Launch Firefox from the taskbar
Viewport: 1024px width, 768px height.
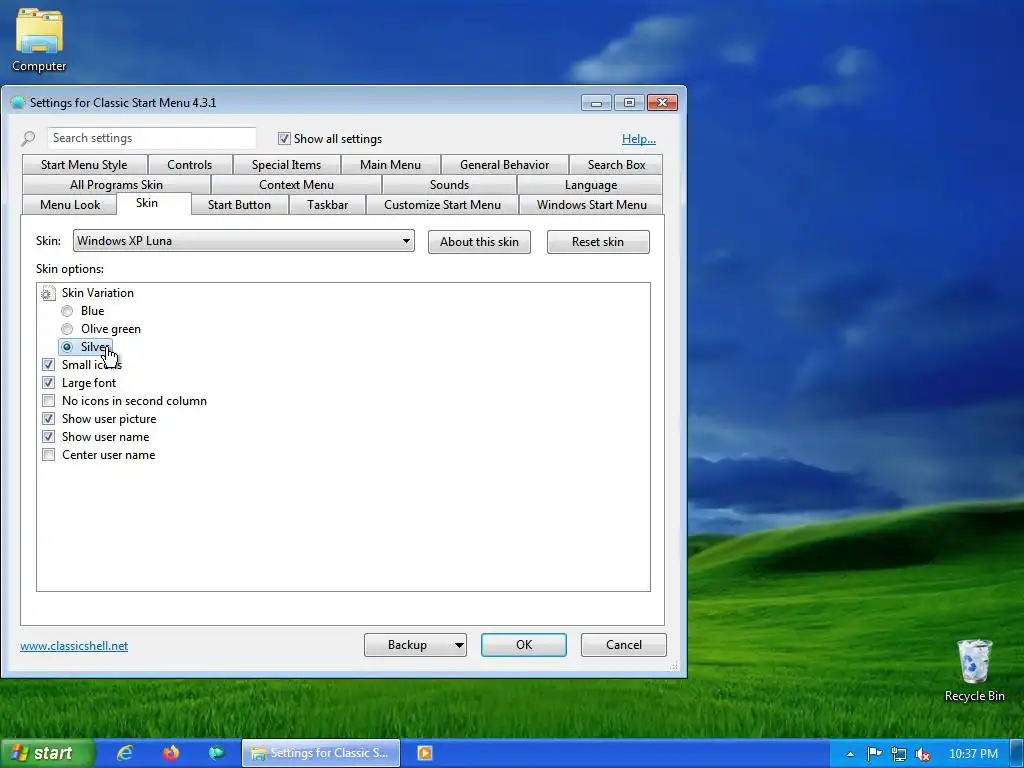(x=171, y=753)
